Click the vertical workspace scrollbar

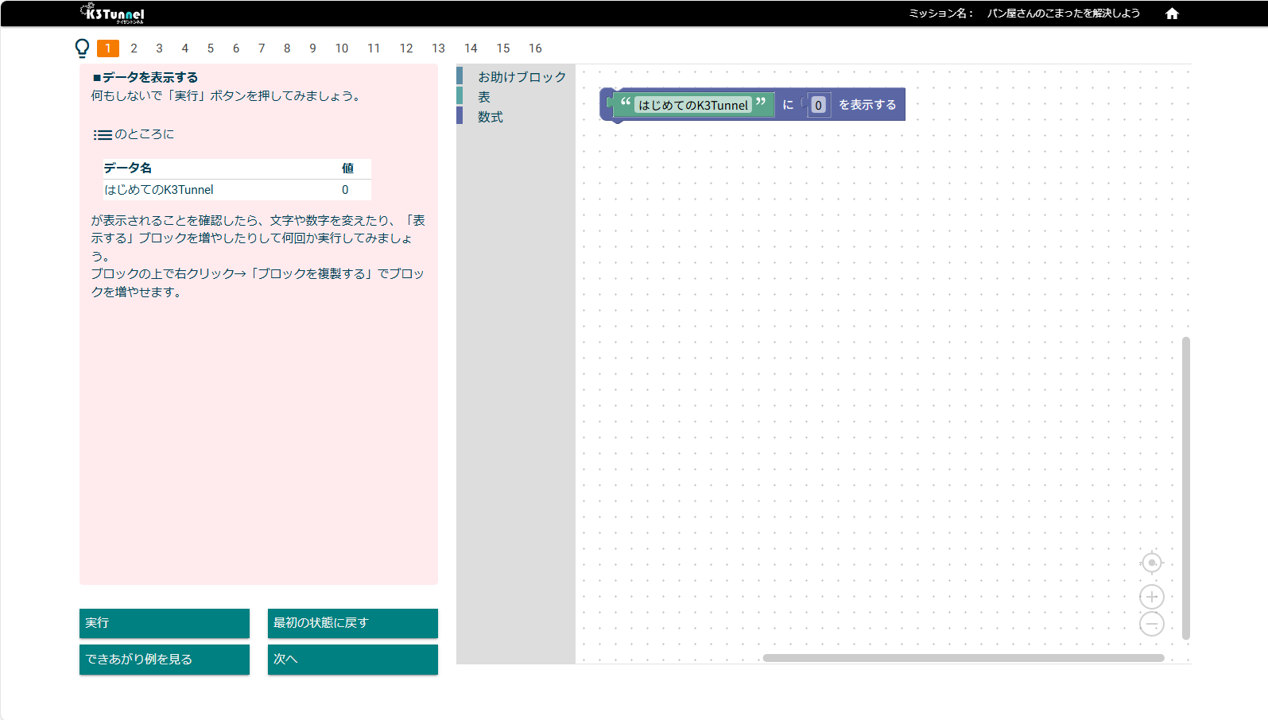pyautogui.click(x=1186, y=488)
